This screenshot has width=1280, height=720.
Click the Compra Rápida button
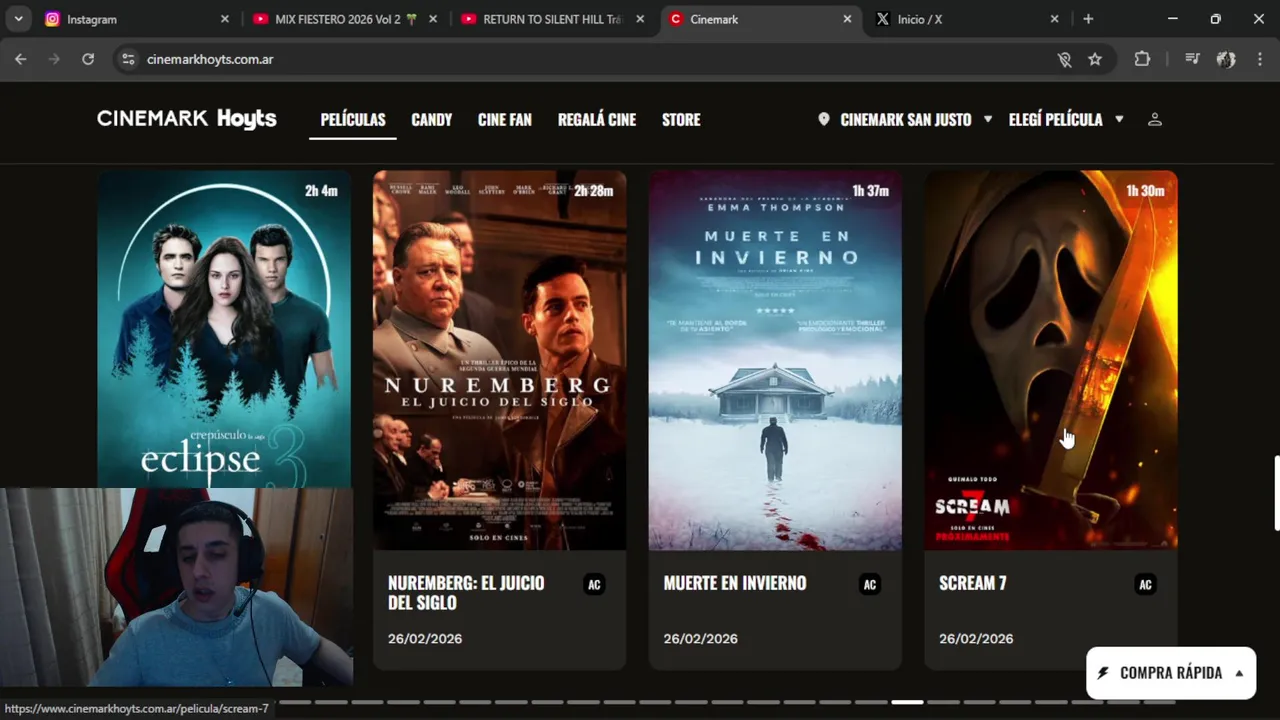[x=1171, y=673]
